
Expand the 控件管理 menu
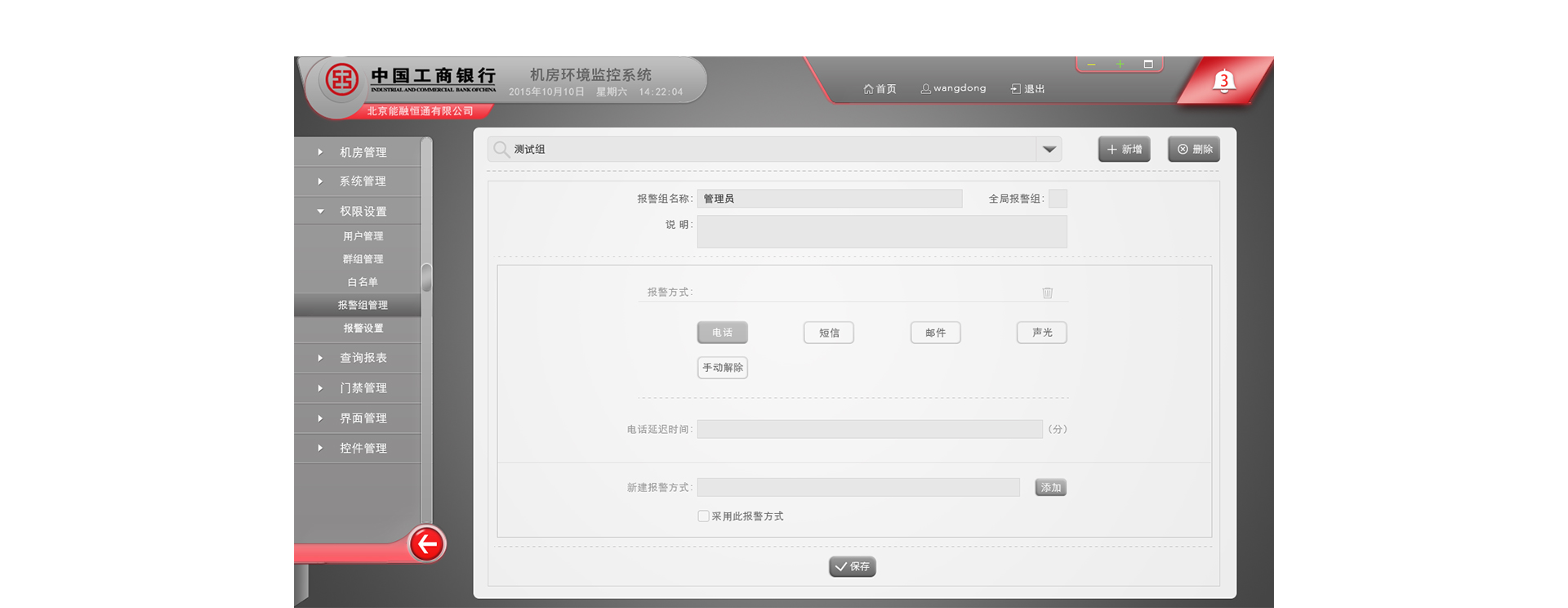358,448
